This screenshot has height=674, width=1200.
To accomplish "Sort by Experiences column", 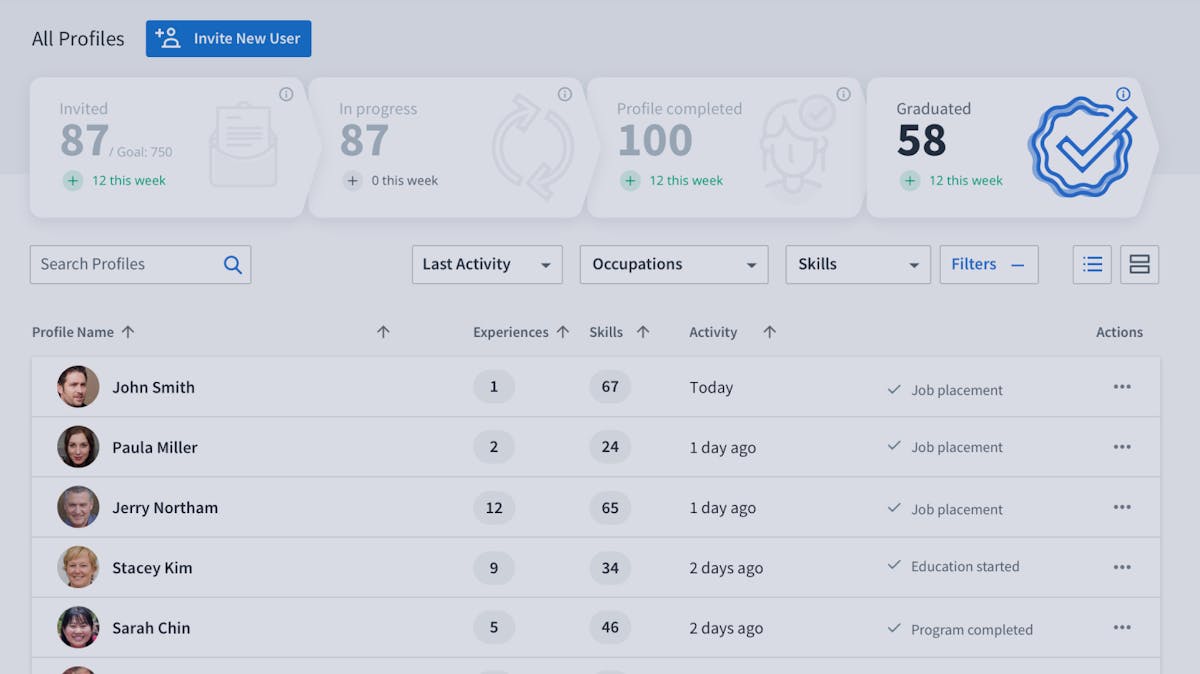I will [x=521, y=332].
